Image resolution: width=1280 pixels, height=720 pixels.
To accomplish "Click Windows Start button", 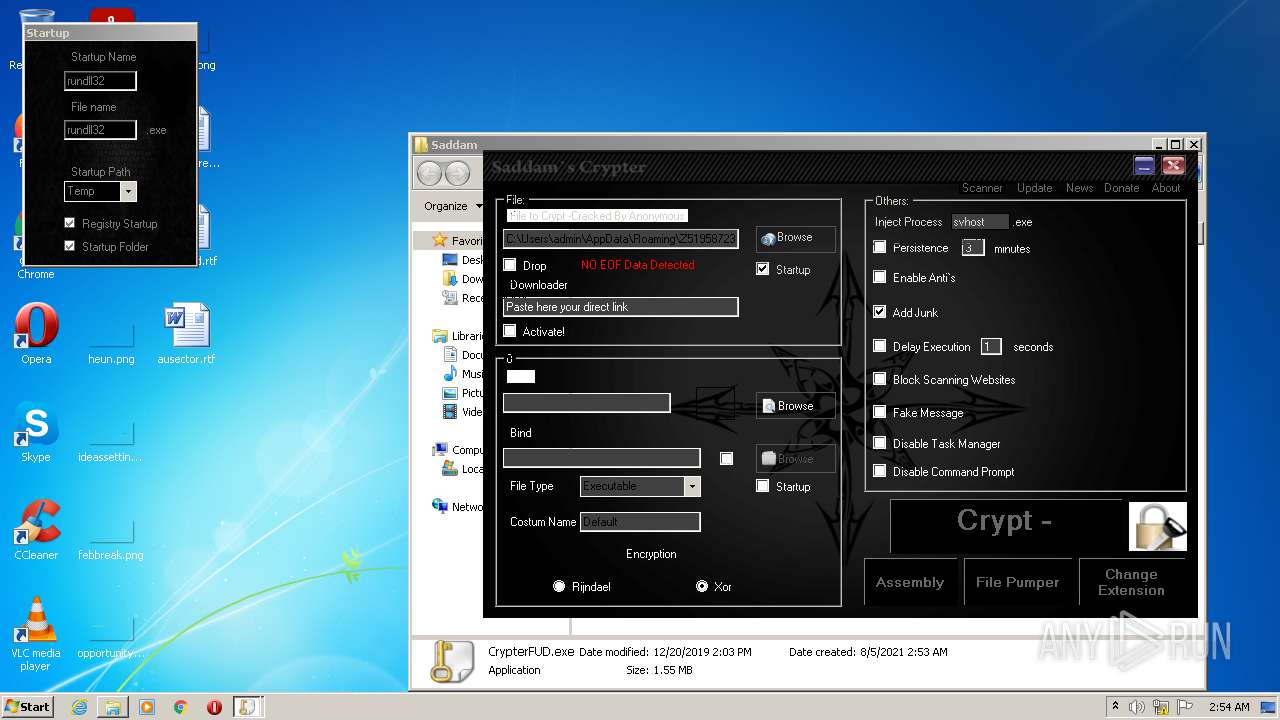I will point(28,707).
